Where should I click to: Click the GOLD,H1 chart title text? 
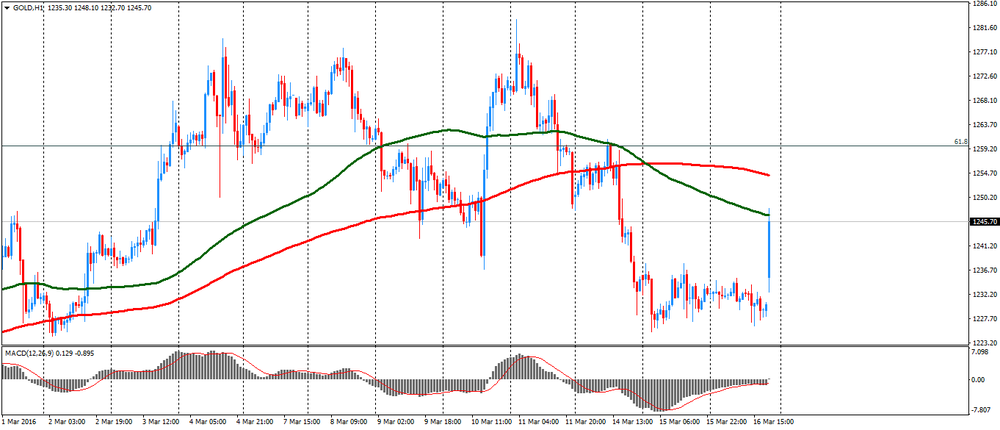click(29, 8)
